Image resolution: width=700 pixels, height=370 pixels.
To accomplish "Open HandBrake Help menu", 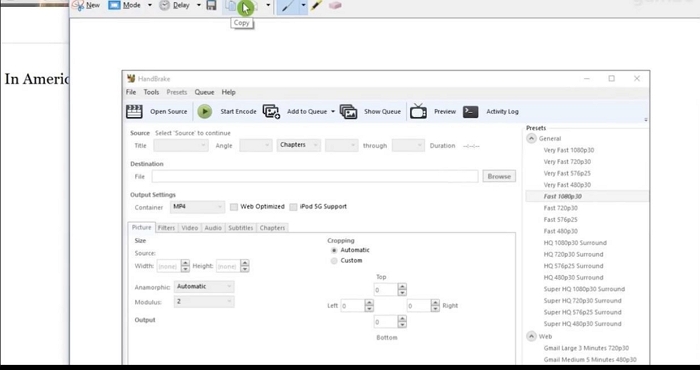I will (x=228, y=92).
